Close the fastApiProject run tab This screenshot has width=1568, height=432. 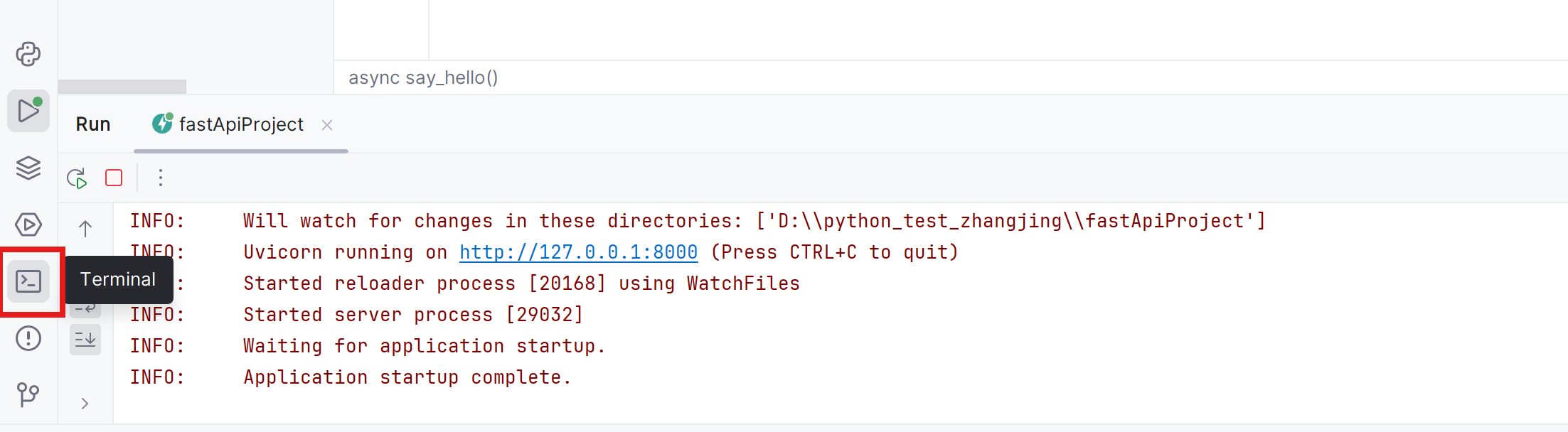[x=327, y=125]
